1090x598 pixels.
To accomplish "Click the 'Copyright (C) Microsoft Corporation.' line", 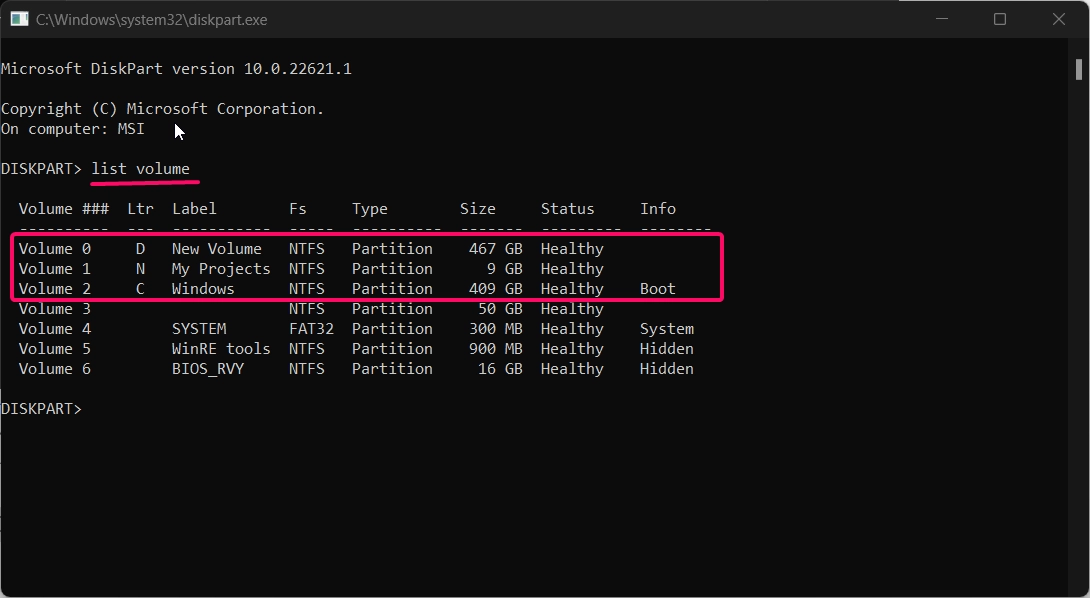I will click(x=163, y=108).
